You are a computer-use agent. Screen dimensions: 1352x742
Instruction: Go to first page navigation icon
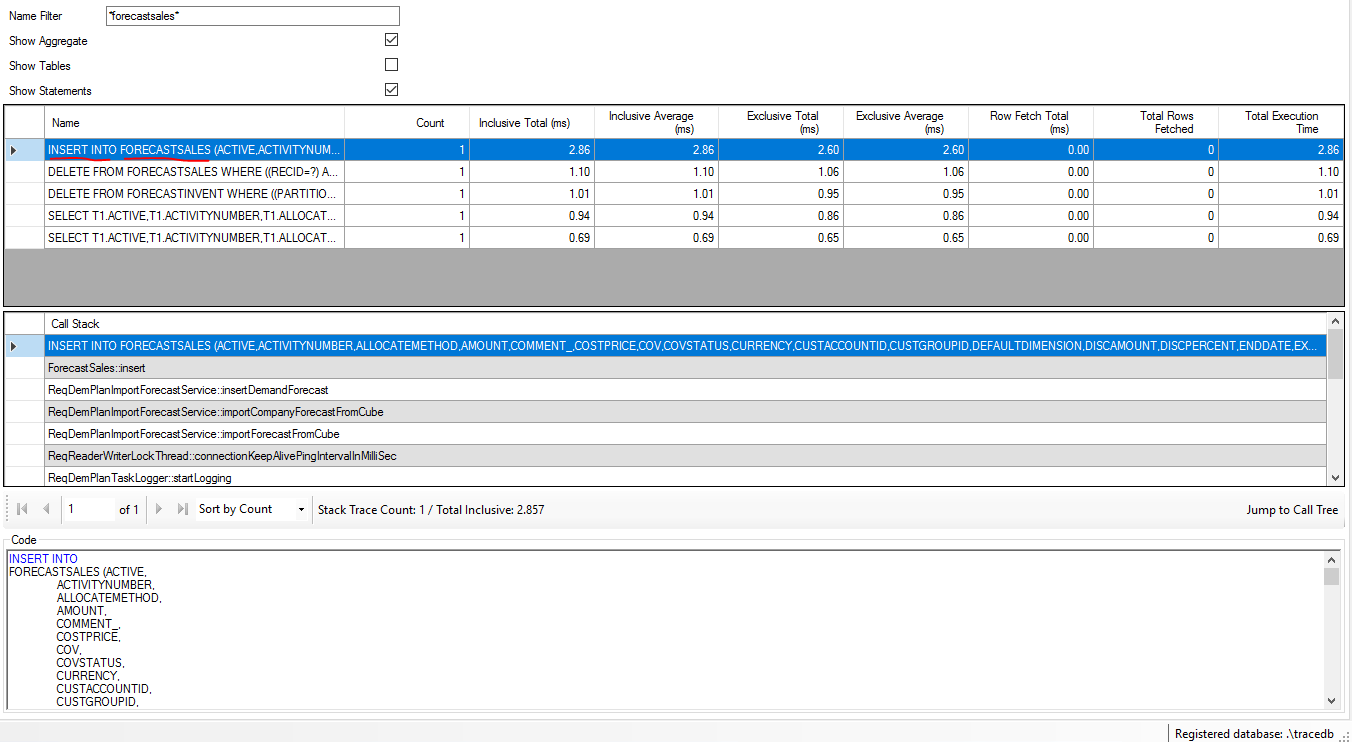point(22,510)
